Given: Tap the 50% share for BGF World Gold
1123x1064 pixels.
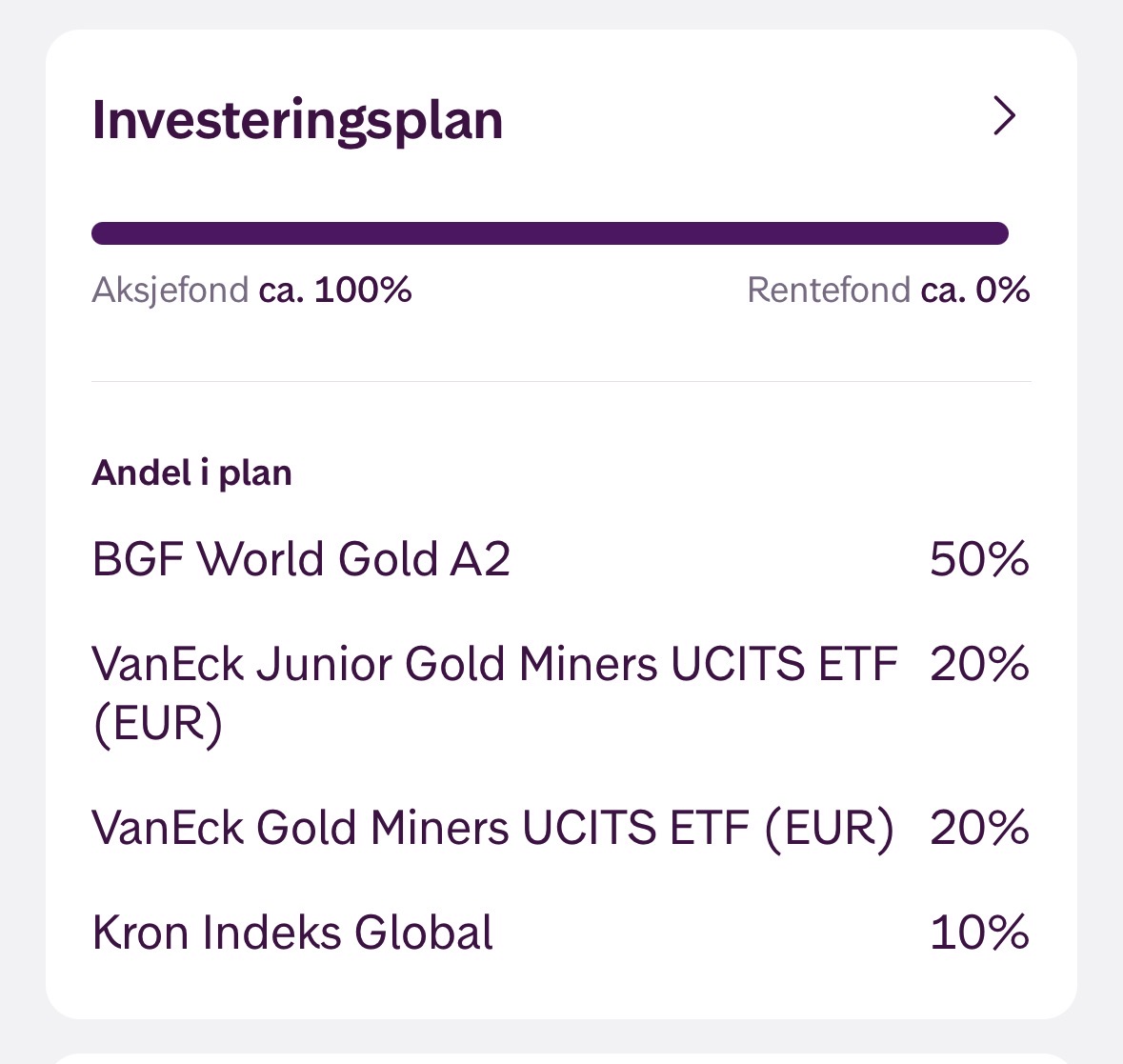Looking at the screenshot, I should click(x=979, y=559).
